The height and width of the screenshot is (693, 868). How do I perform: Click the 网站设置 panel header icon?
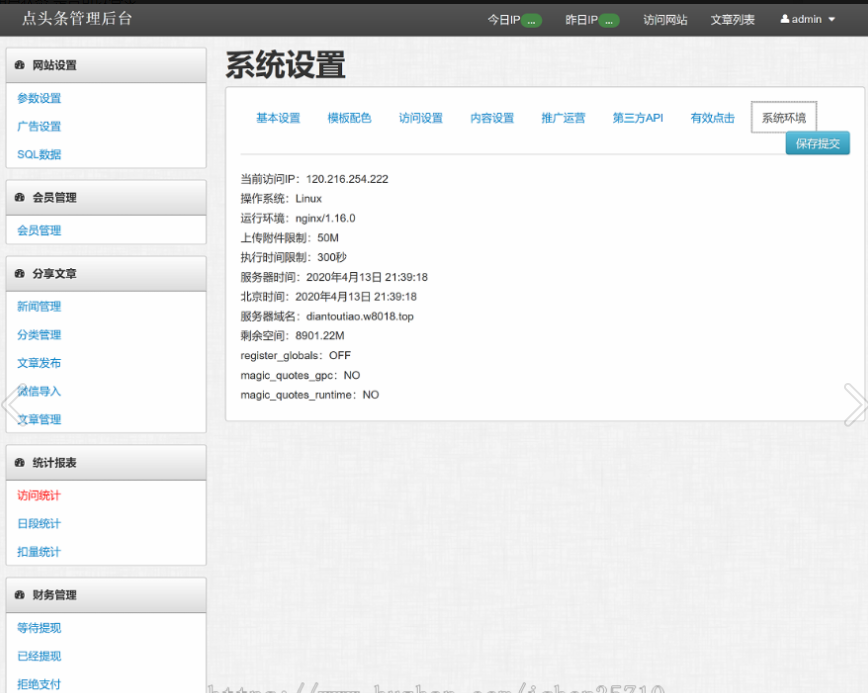20,66
